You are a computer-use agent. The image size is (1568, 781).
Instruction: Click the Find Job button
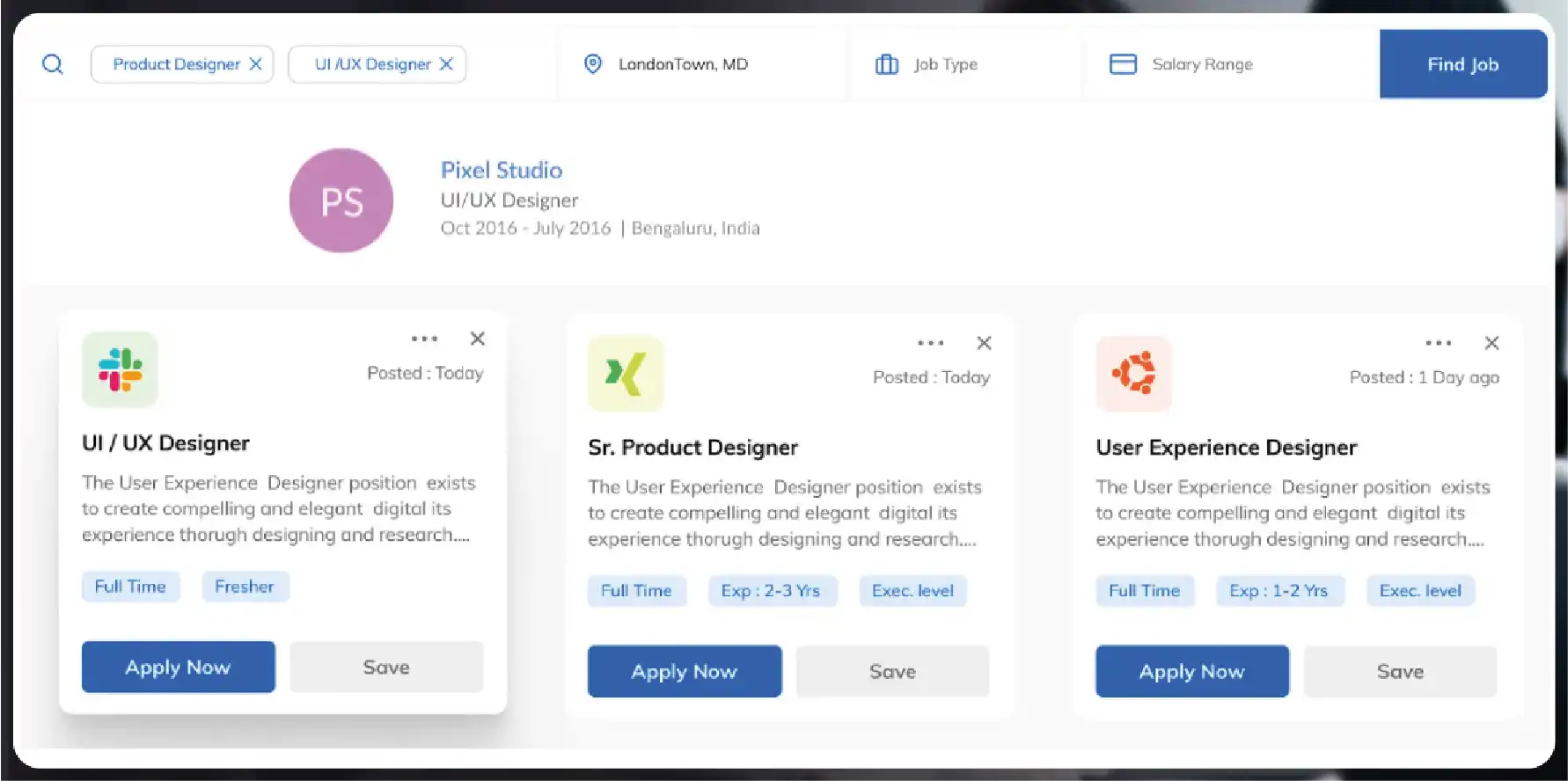click(x=1462, y=64)
